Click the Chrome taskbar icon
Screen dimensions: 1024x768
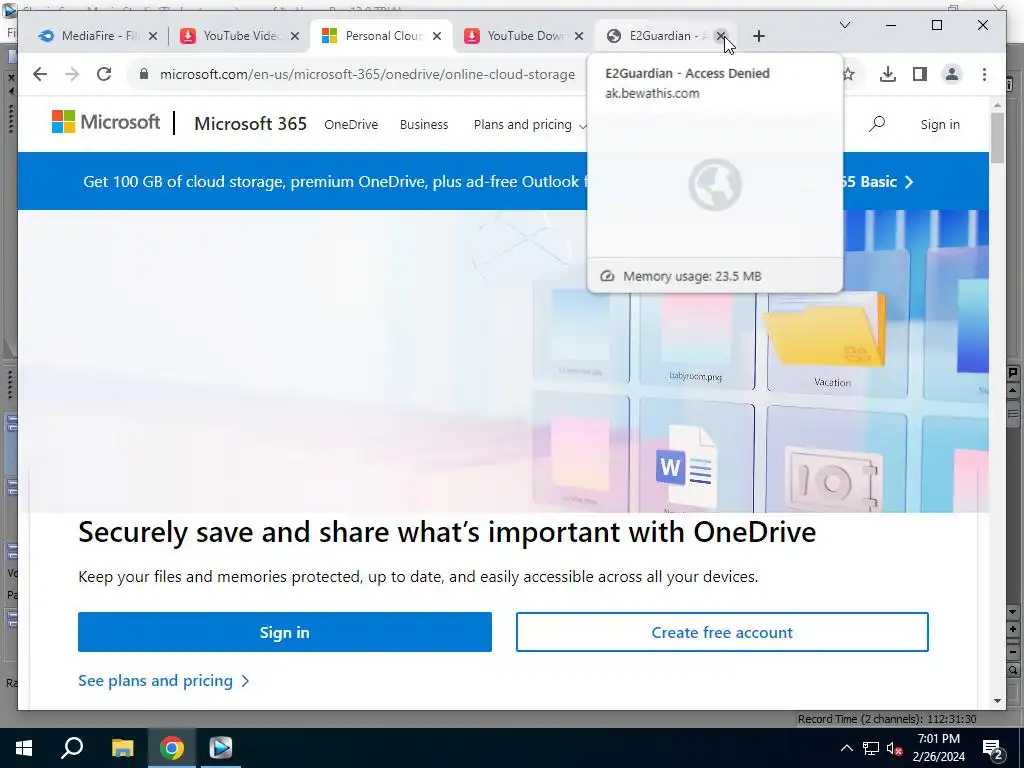[172, 748]
